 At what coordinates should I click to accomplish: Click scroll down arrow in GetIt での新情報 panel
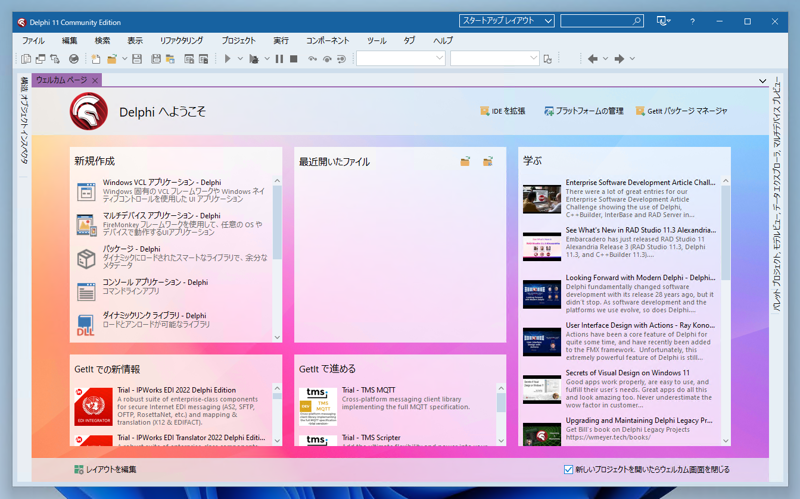(277, 441)
